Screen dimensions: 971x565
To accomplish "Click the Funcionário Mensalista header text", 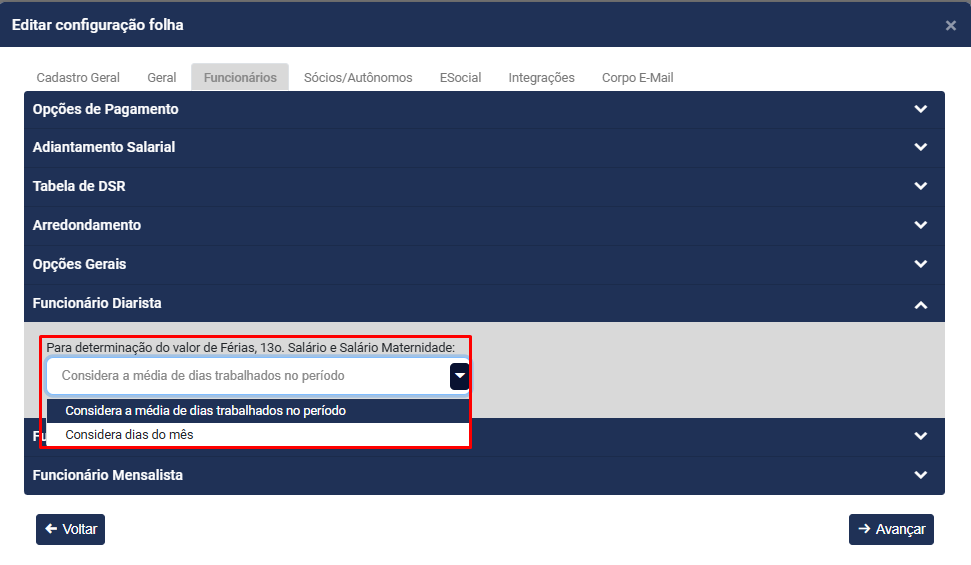I will coord(108,475).
